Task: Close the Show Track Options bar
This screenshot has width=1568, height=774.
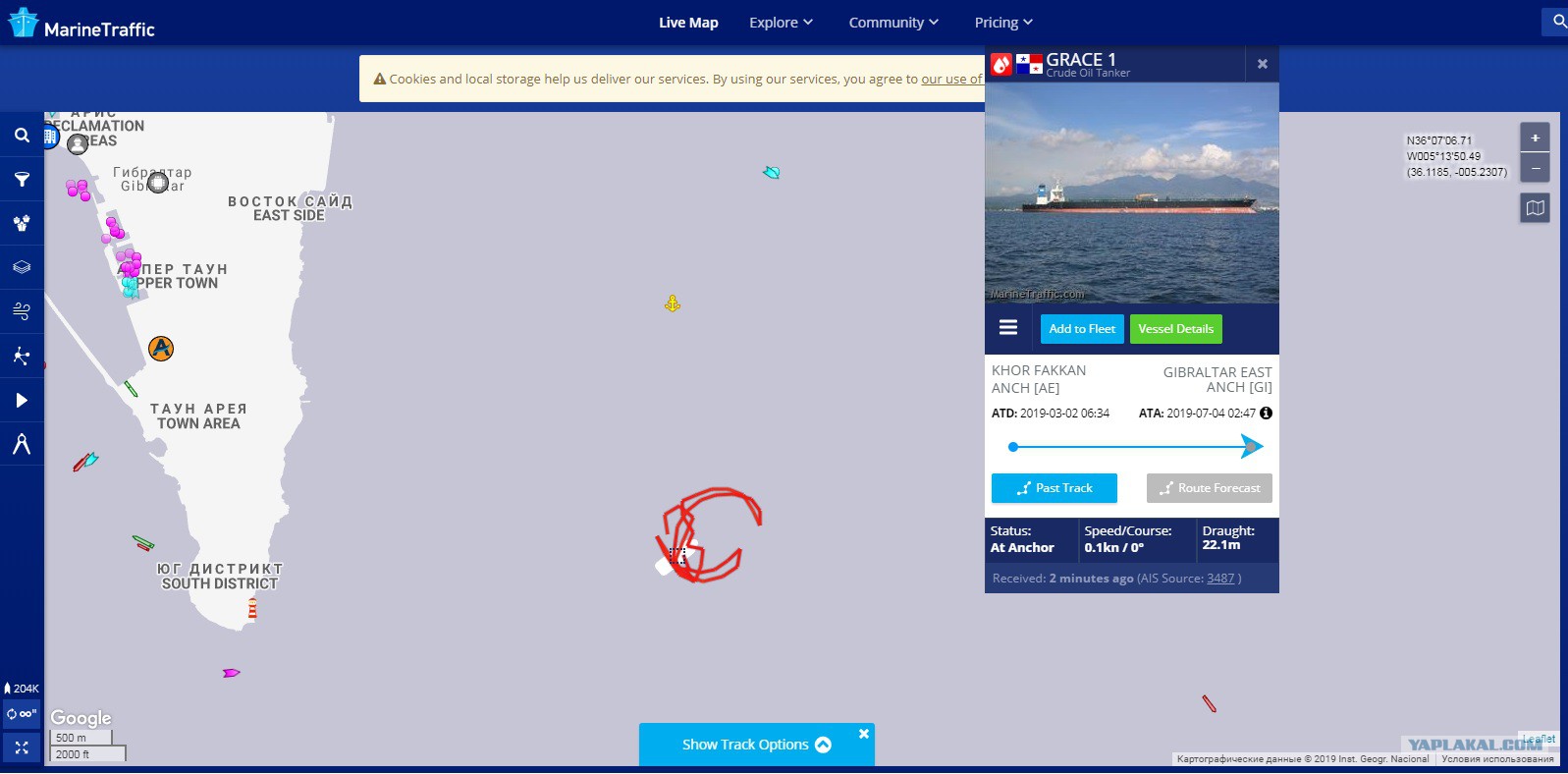Action: click(x=864, y=734)
